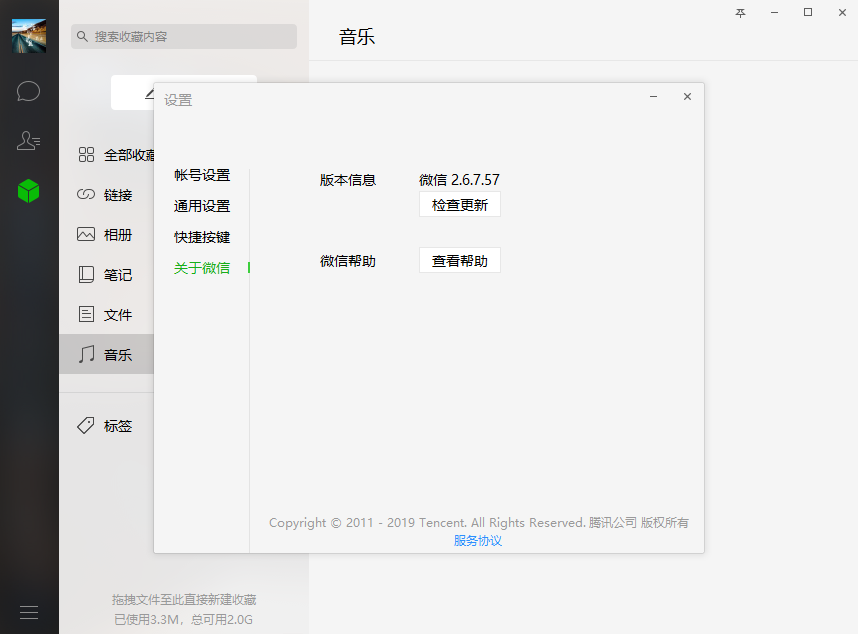Click the new note button behind dialog
This screenshot has height=634, width=858.
[x=132, y=92]
